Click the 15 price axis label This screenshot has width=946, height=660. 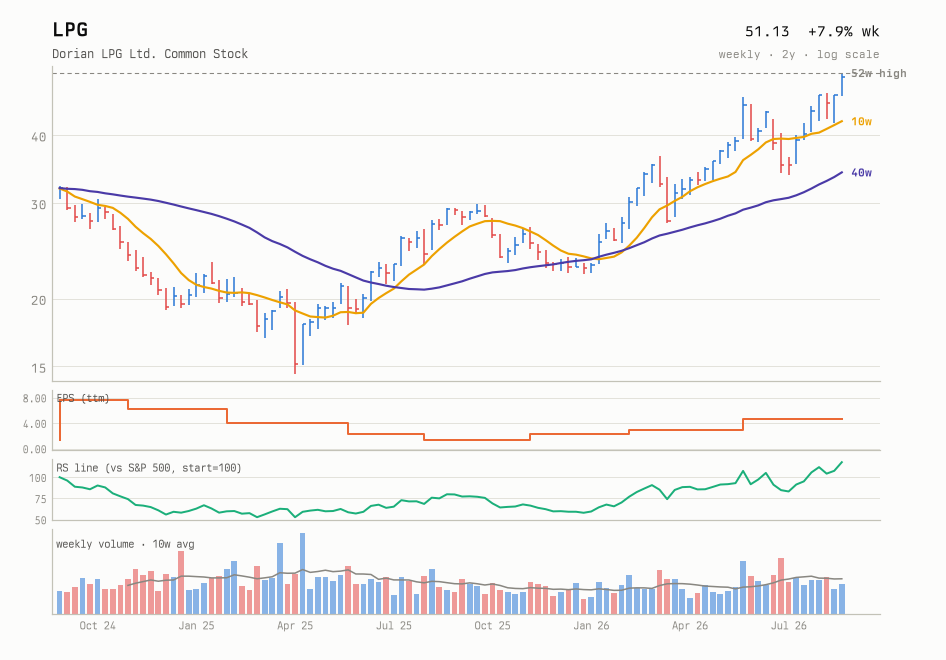pyautogui.click(x=39, y=367)
